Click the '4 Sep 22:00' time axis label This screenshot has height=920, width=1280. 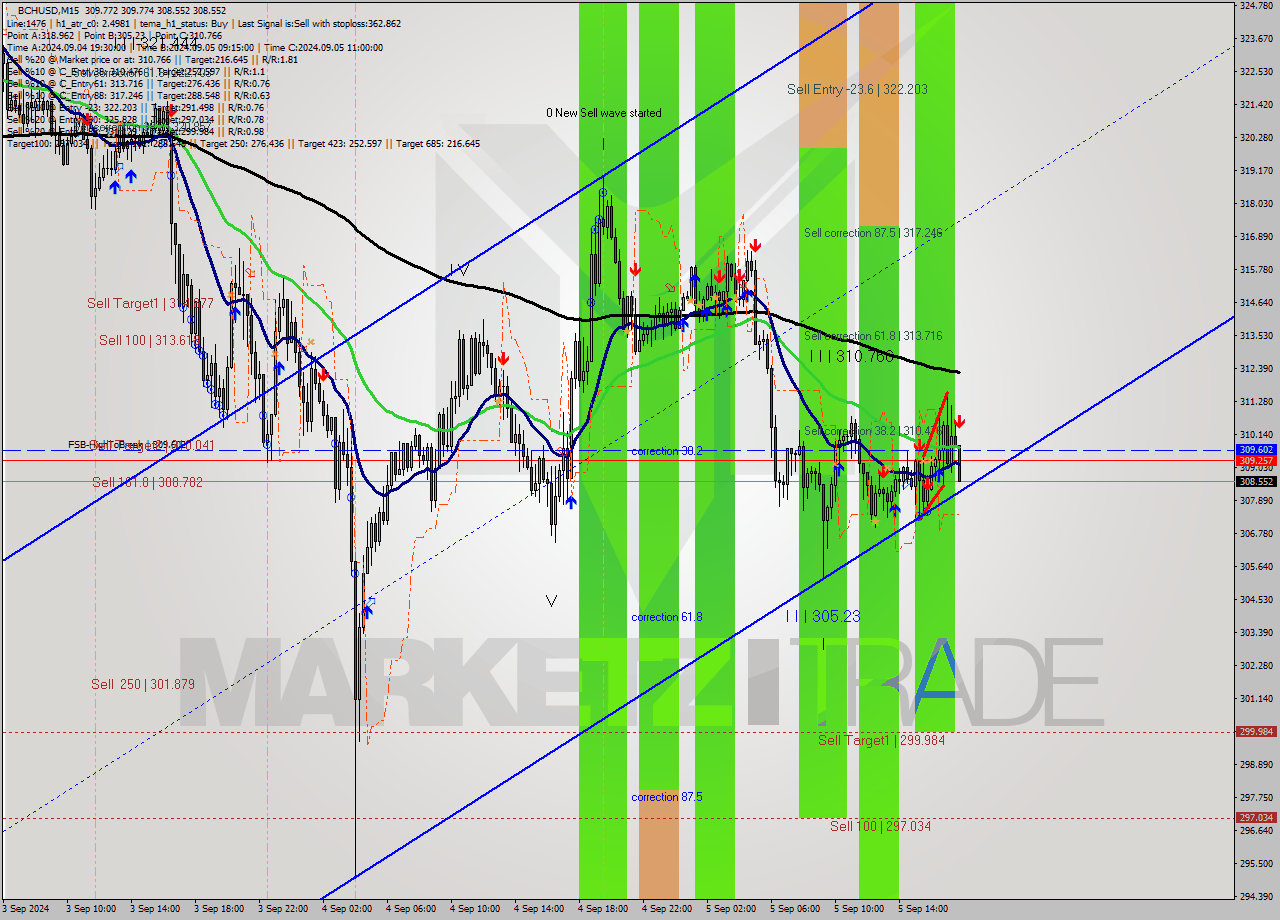click(x=667, y=909)
